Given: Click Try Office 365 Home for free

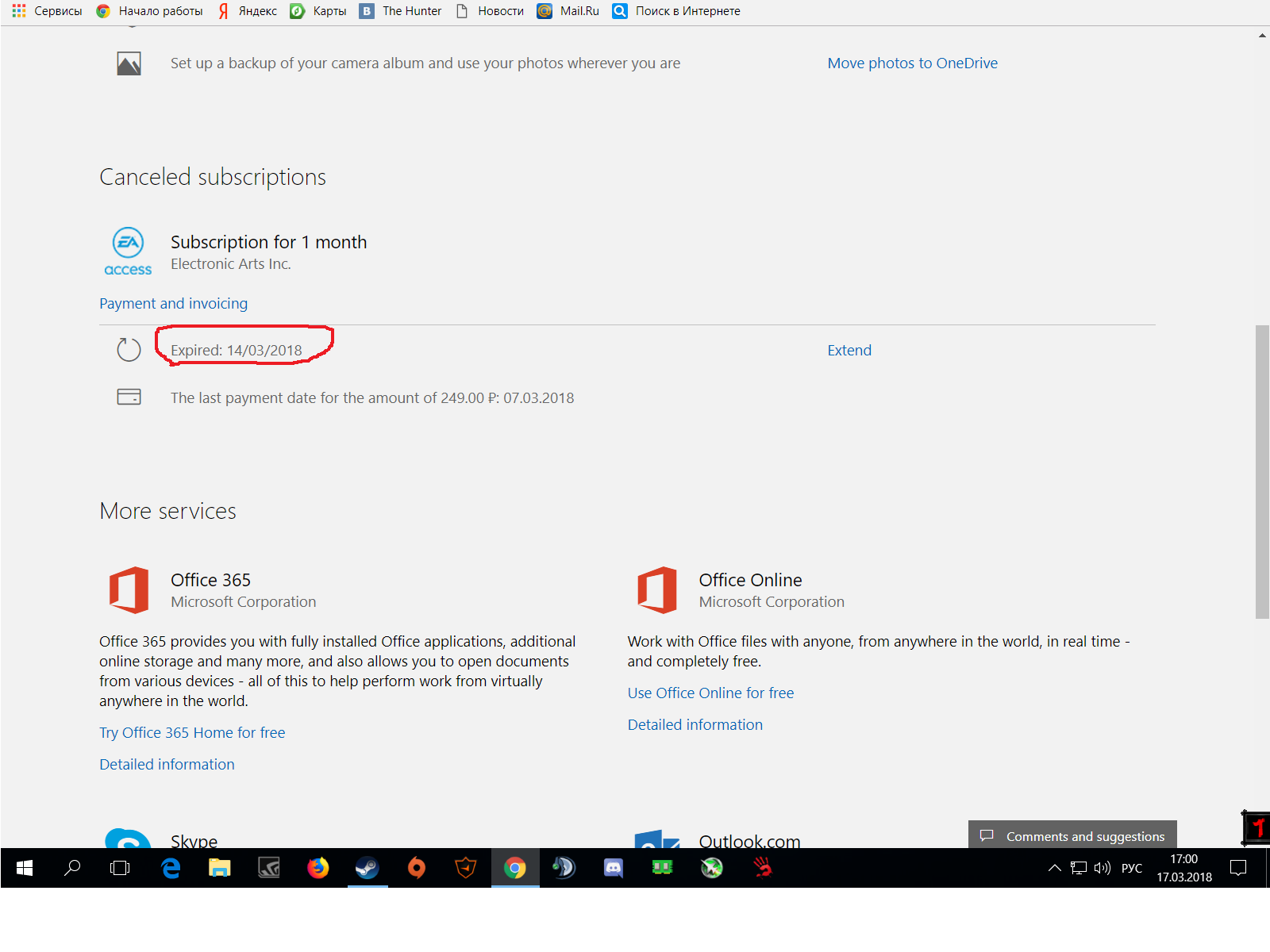Looking at the screenshot, I should [192, 733].
